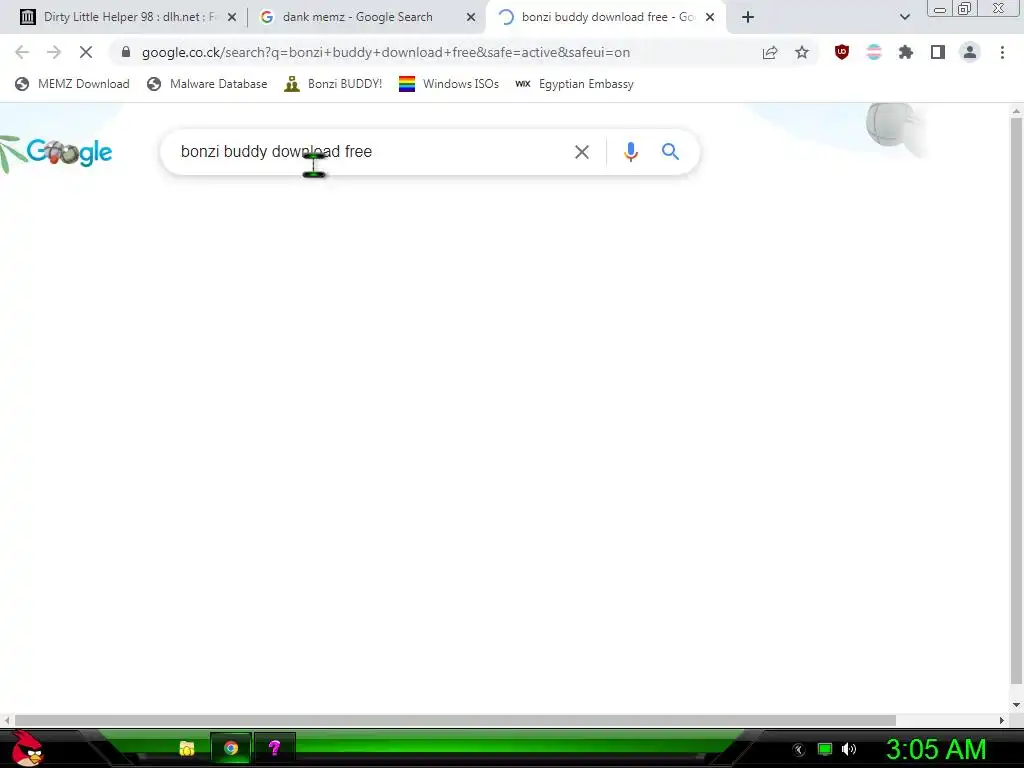Go forward in browser history
The width and height of the screenshot is (1024, 768).
[x=54, y=52]
